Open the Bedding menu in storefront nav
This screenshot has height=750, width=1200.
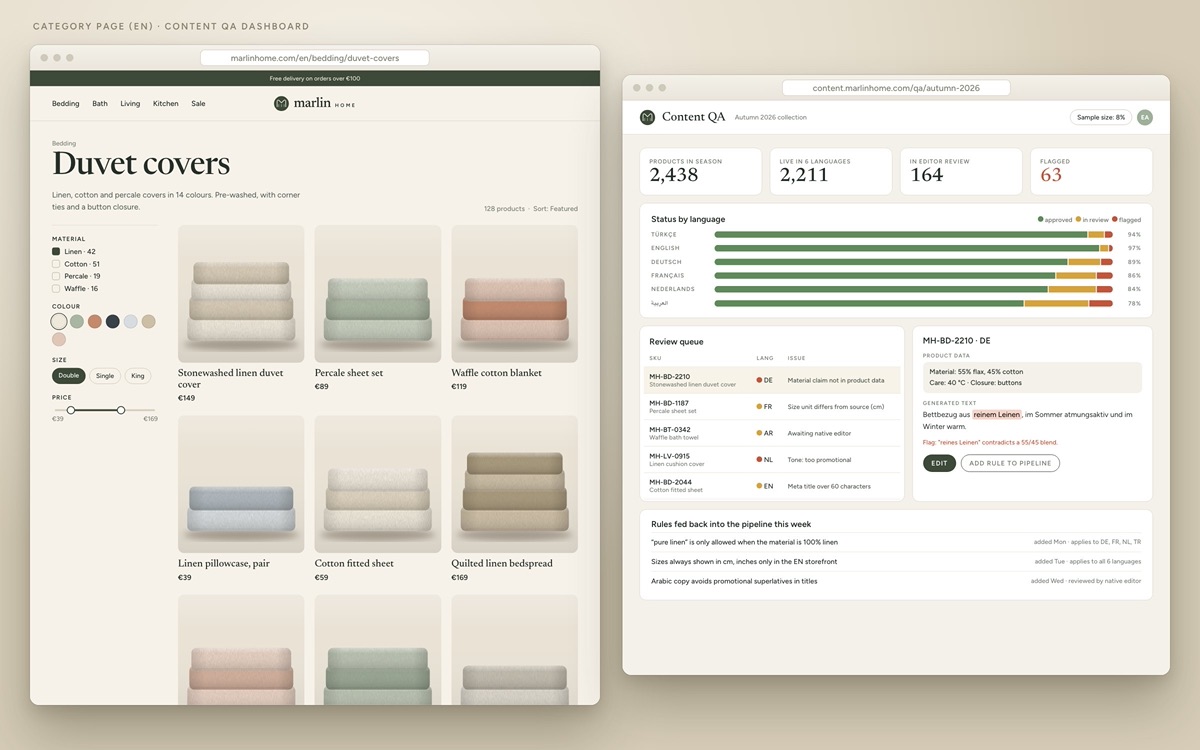coord(66,103)
